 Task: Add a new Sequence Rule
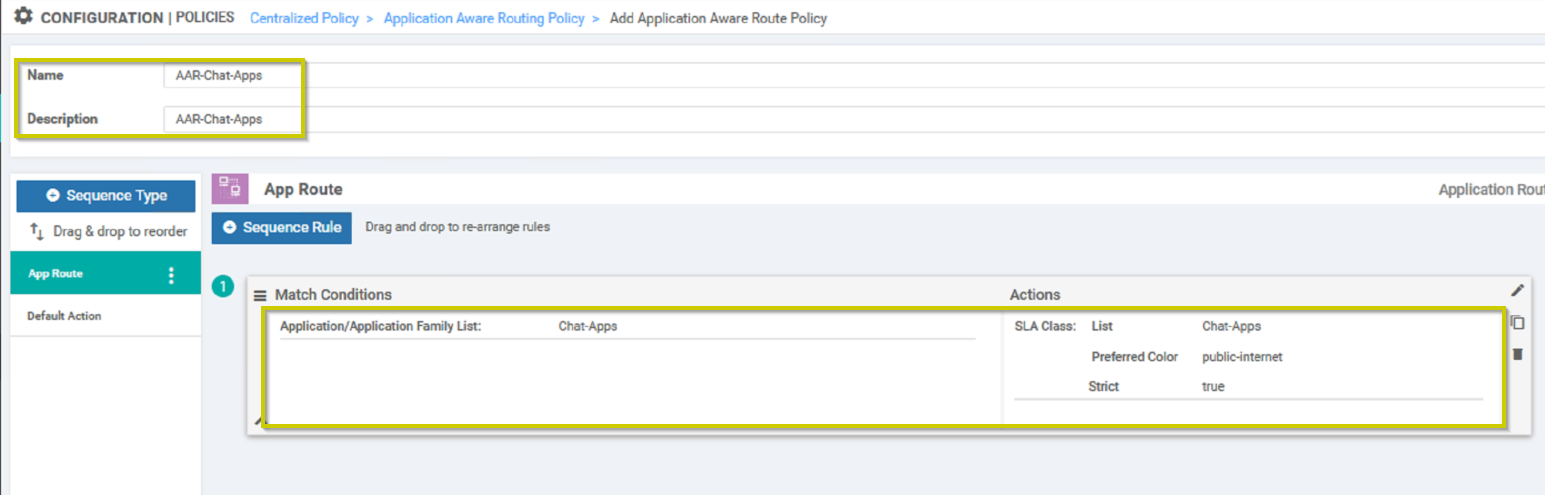click(x=282, y=227)
